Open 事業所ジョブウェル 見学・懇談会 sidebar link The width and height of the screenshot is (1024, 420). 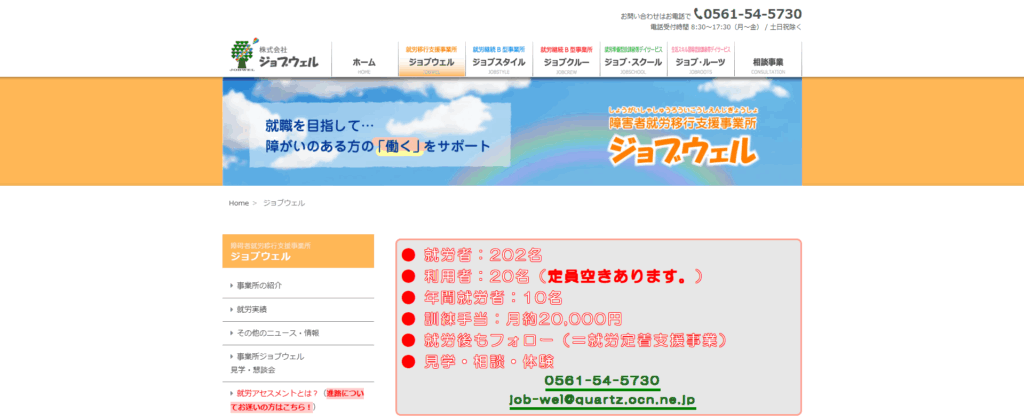point(298,363)
